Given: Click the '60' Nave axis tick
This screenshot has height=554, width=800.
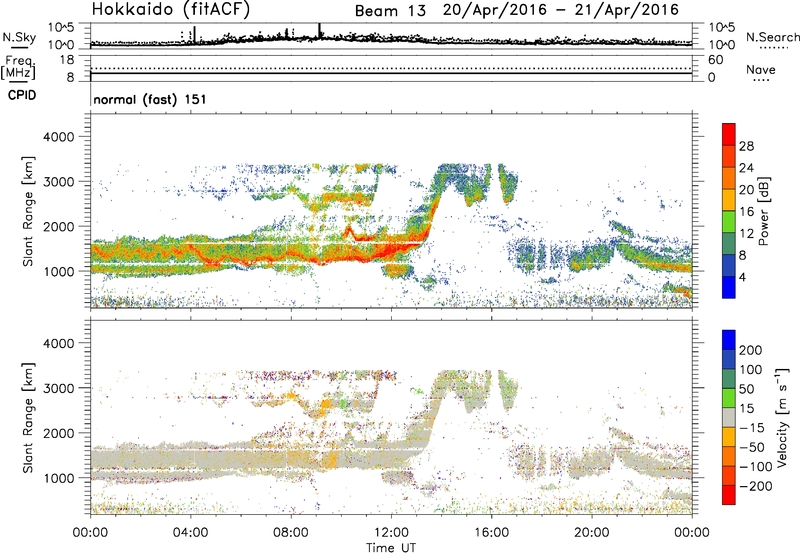Looking at the screenshot, I should click(x=715, y=60).
